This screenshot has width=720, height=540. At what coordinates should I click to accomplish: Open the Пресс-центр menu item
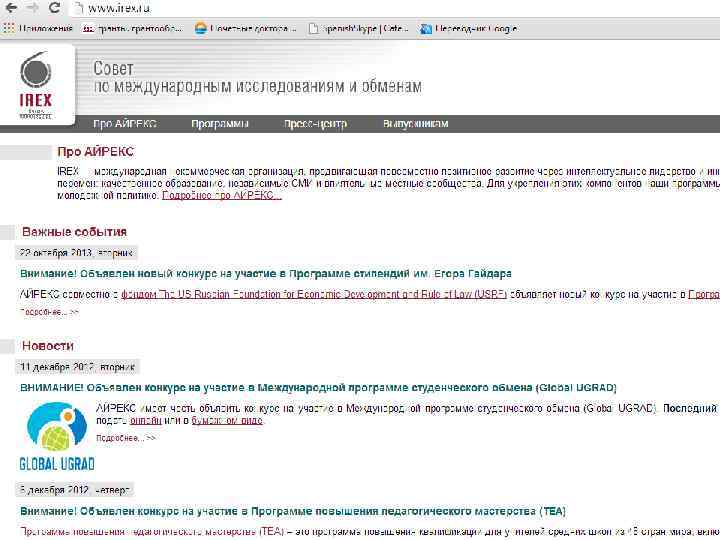tap(315, 124)
